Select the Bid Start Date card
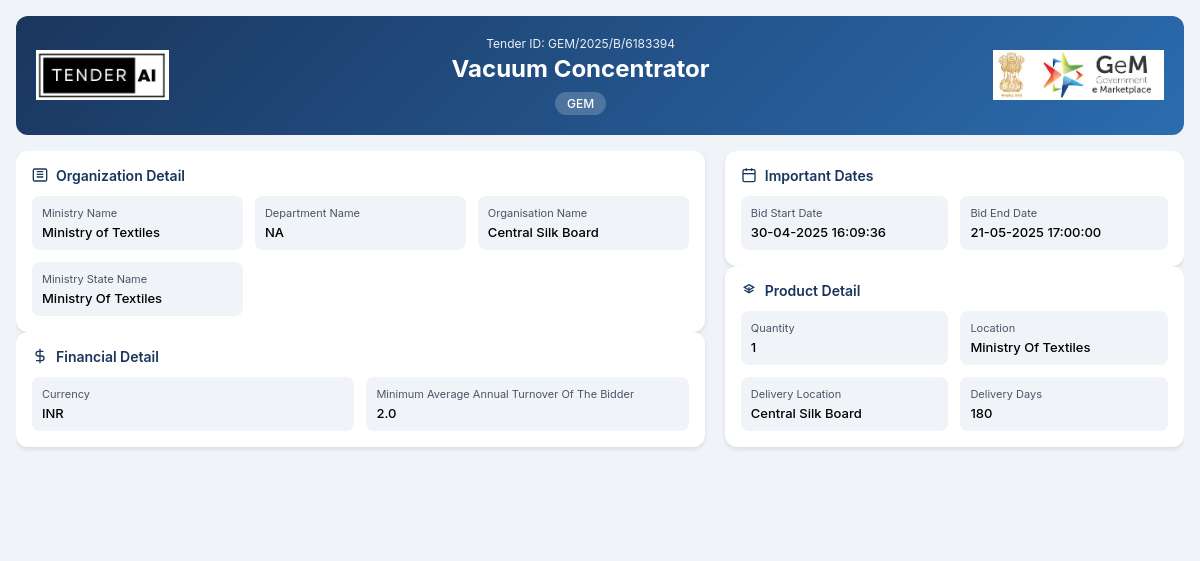 point(844,223)
